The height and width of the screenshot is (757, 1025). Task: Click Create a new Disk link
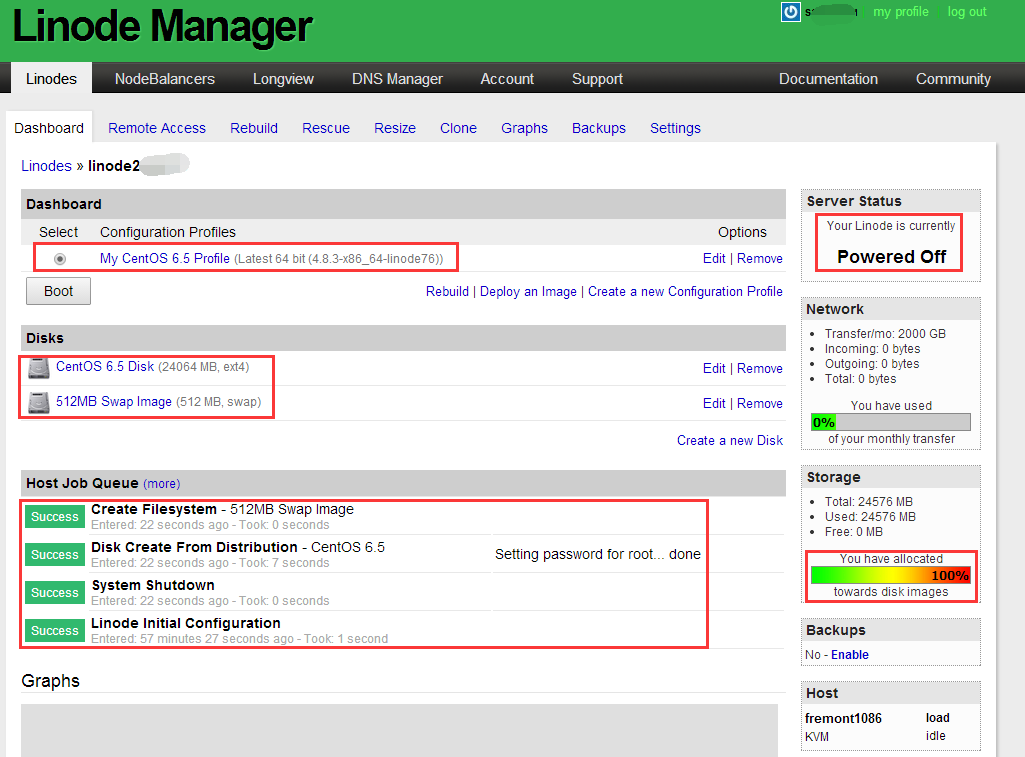[730, 441]
